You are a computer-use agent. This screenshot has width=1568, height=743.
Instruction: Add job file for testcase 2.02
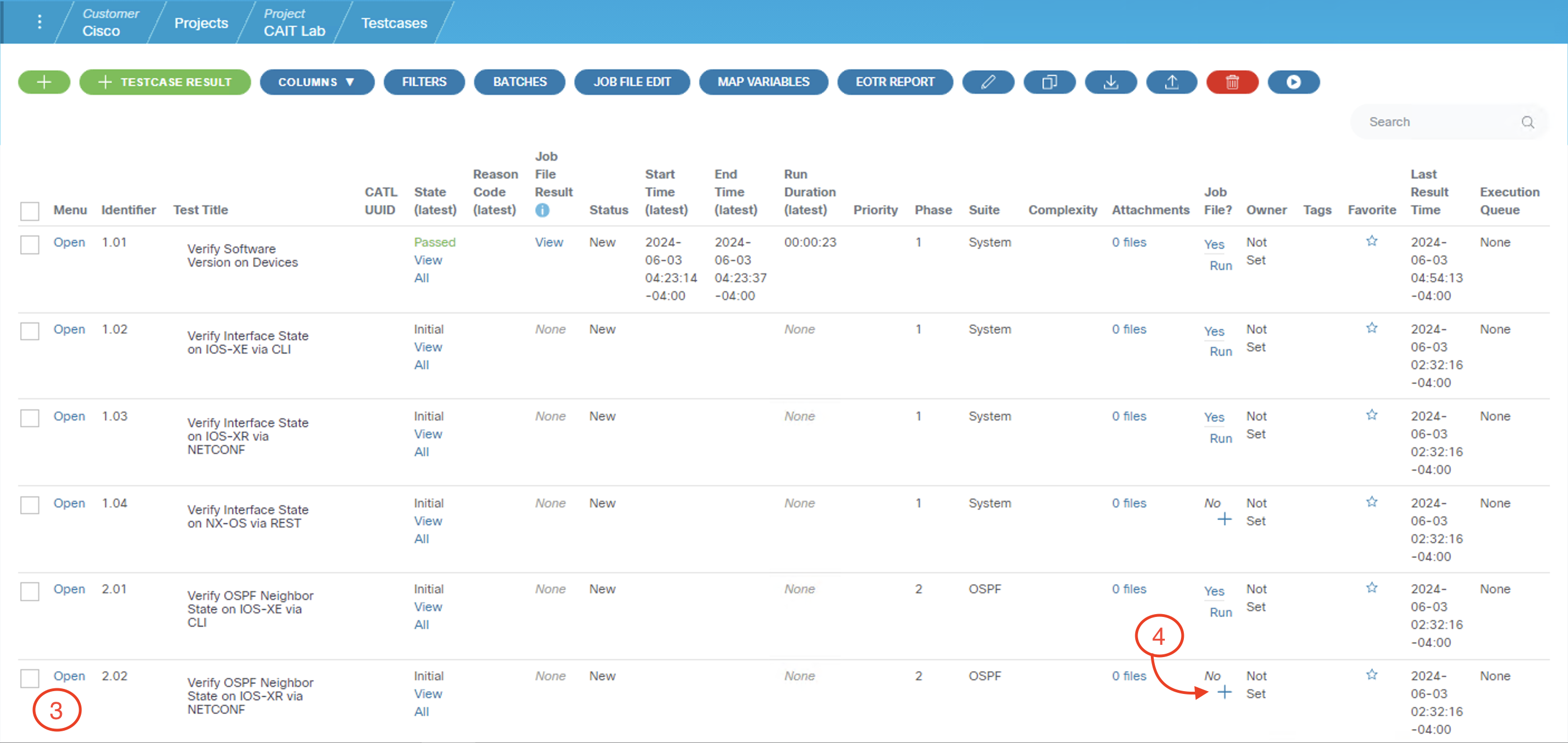1224,692
